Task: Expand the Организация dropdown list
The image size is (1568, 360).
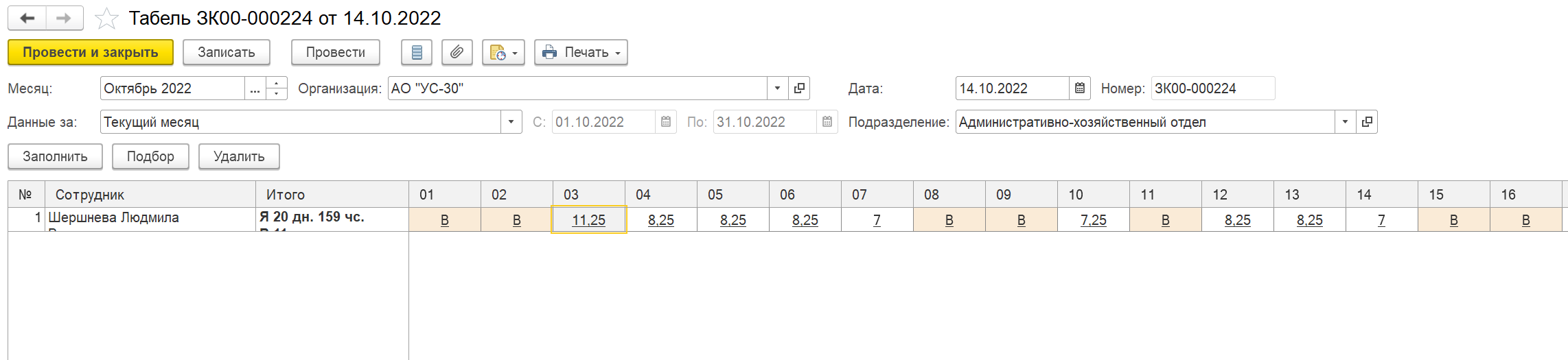Action: (777, 88)
